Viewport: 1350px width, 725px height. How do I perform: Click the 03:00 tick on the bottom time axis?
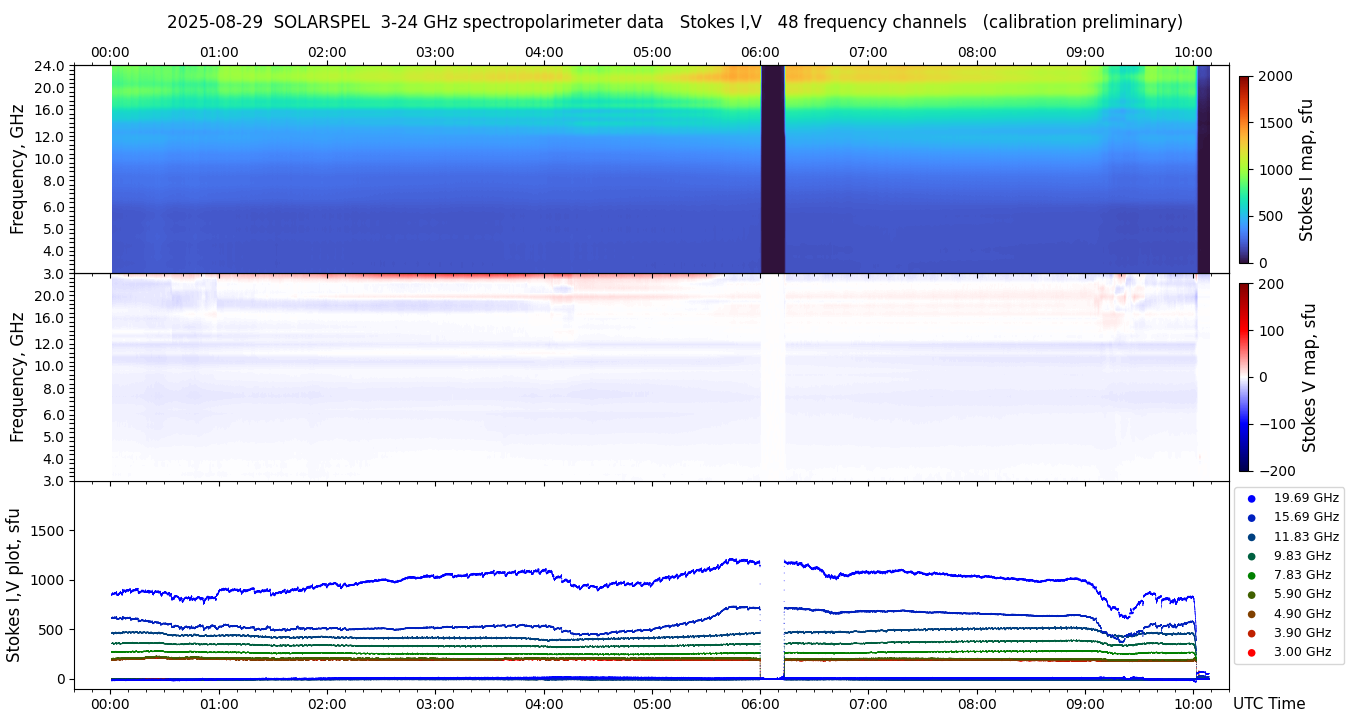(x=435, y=704)
